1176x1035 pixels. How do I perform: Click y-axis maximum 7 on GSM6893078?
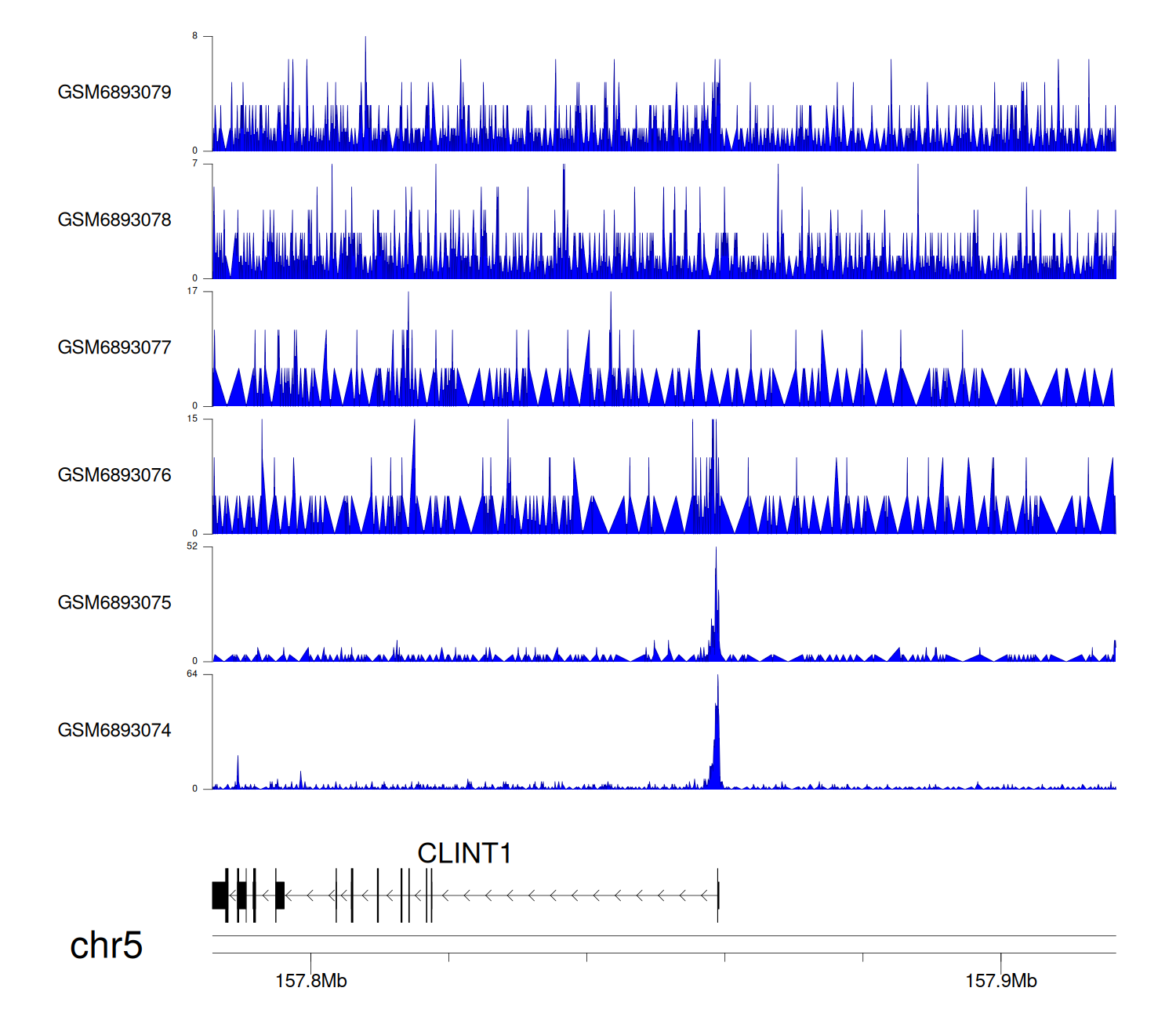pos(194,164)
